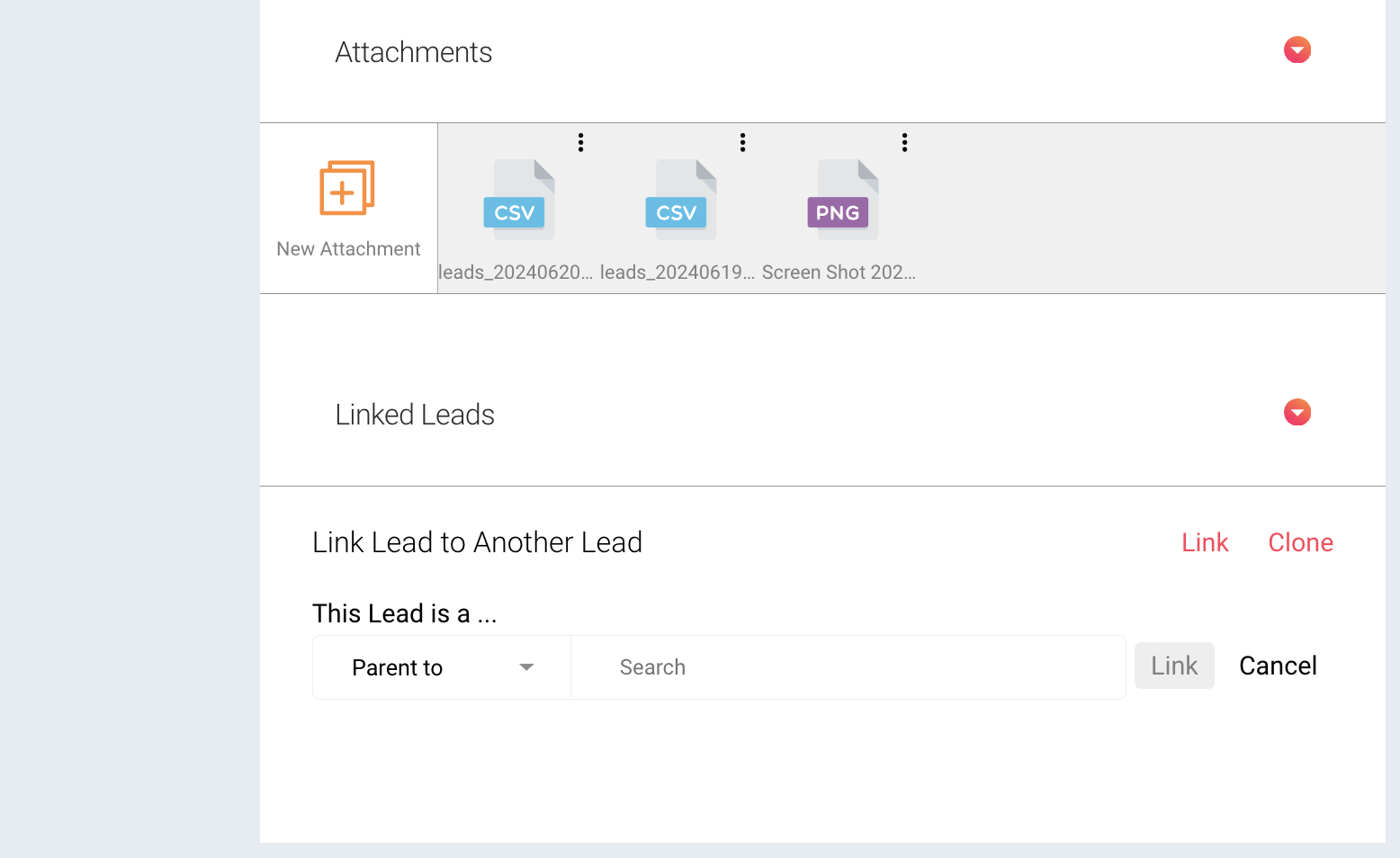Open the kebab menu above the PNG attachment
Screen dimensions: 1400x858
point(904,141)
